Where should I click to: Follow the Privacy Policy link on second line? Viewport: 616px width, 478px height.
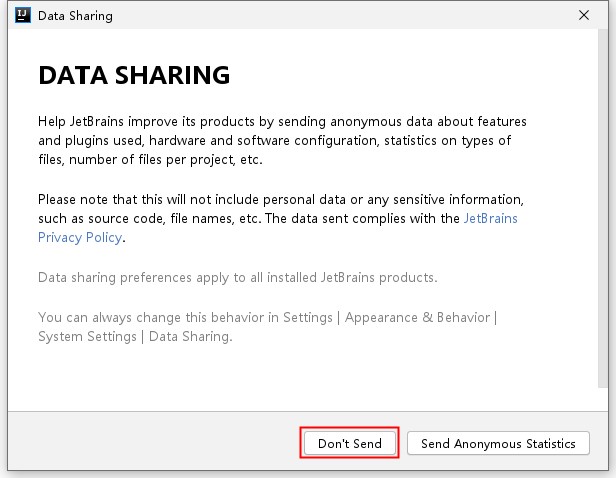80,238
